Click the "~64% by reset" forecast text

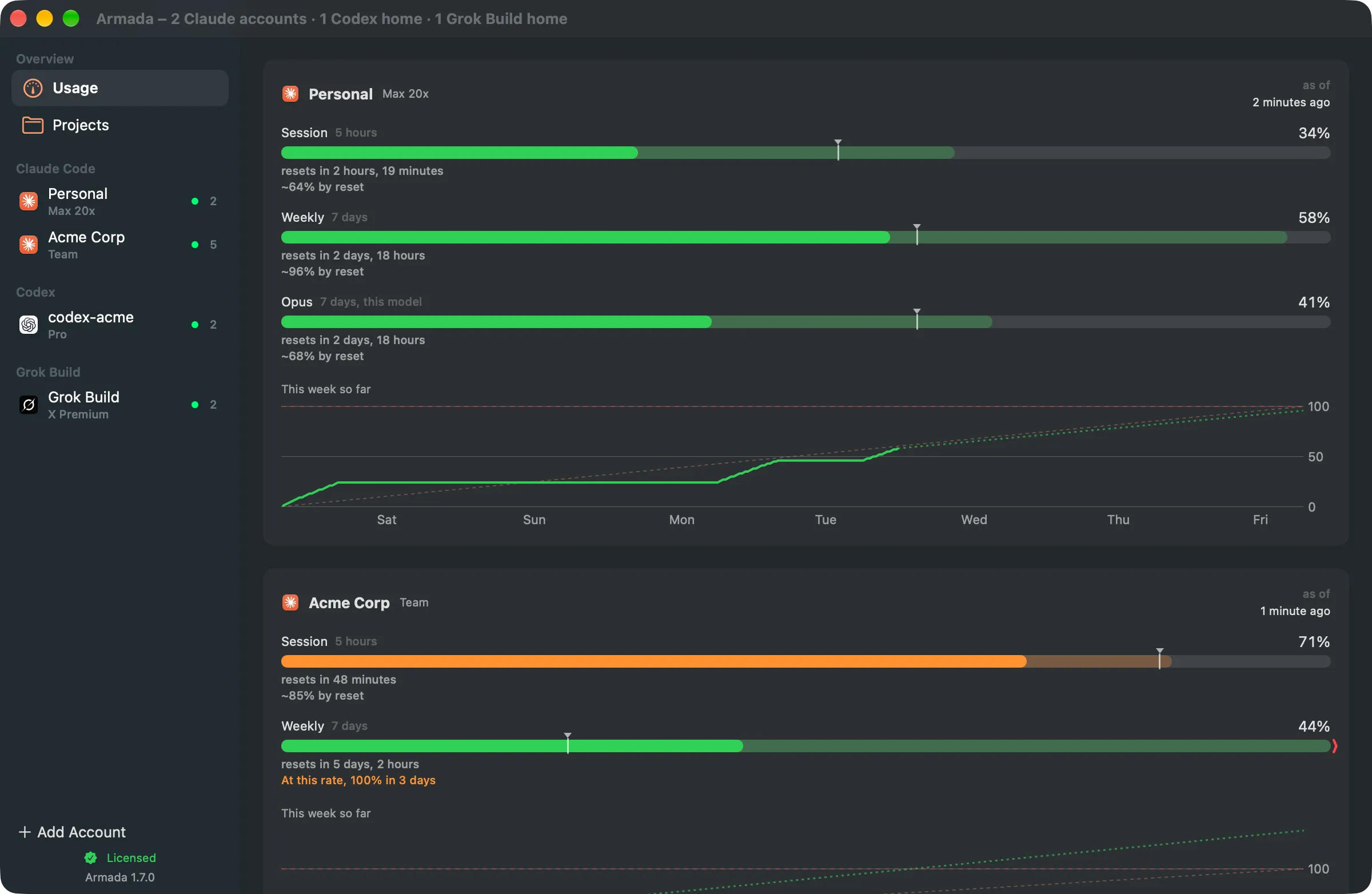click(x=322, y=187)
